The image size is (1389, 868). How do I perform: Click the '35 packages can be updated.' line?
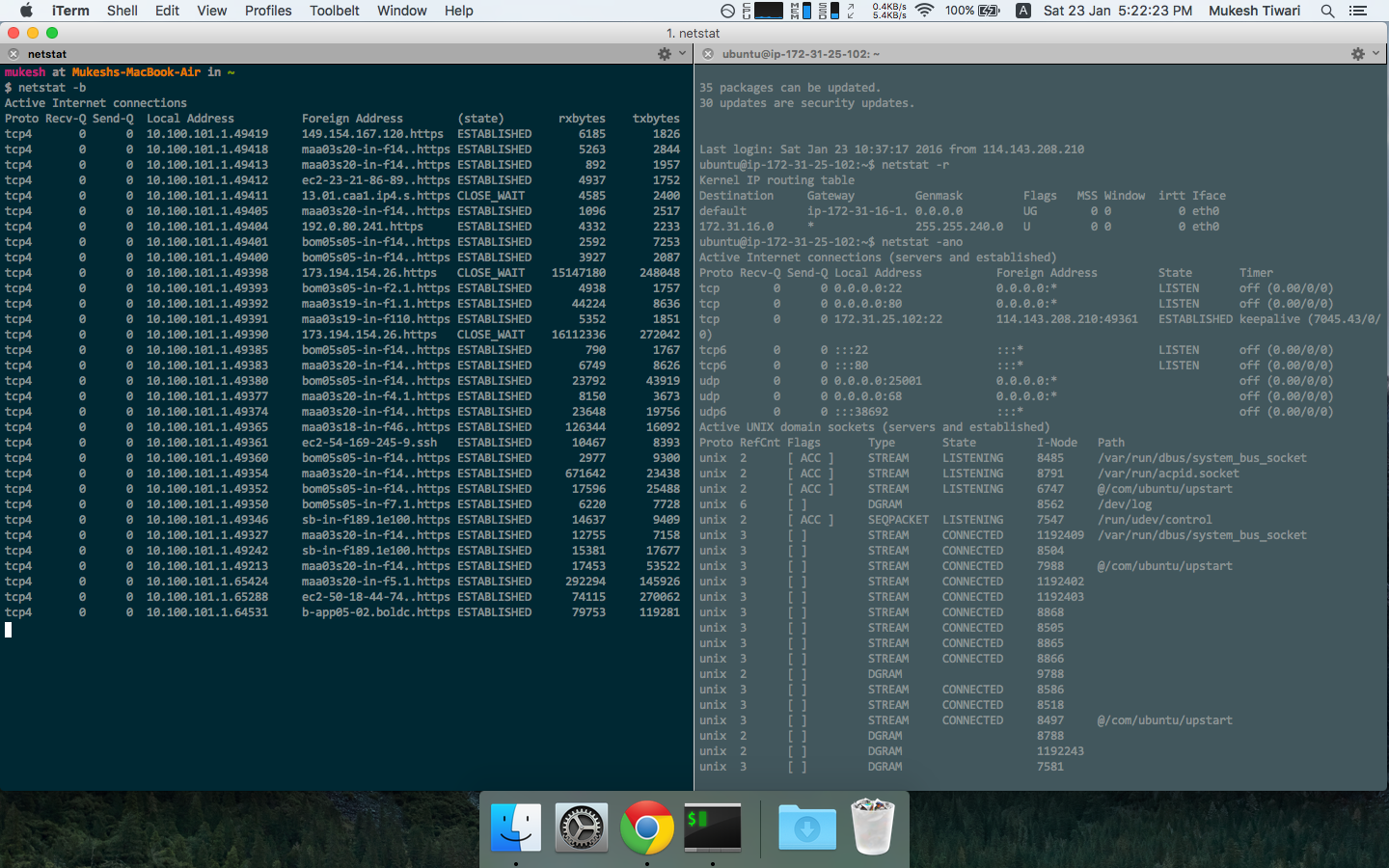(790, 88)
